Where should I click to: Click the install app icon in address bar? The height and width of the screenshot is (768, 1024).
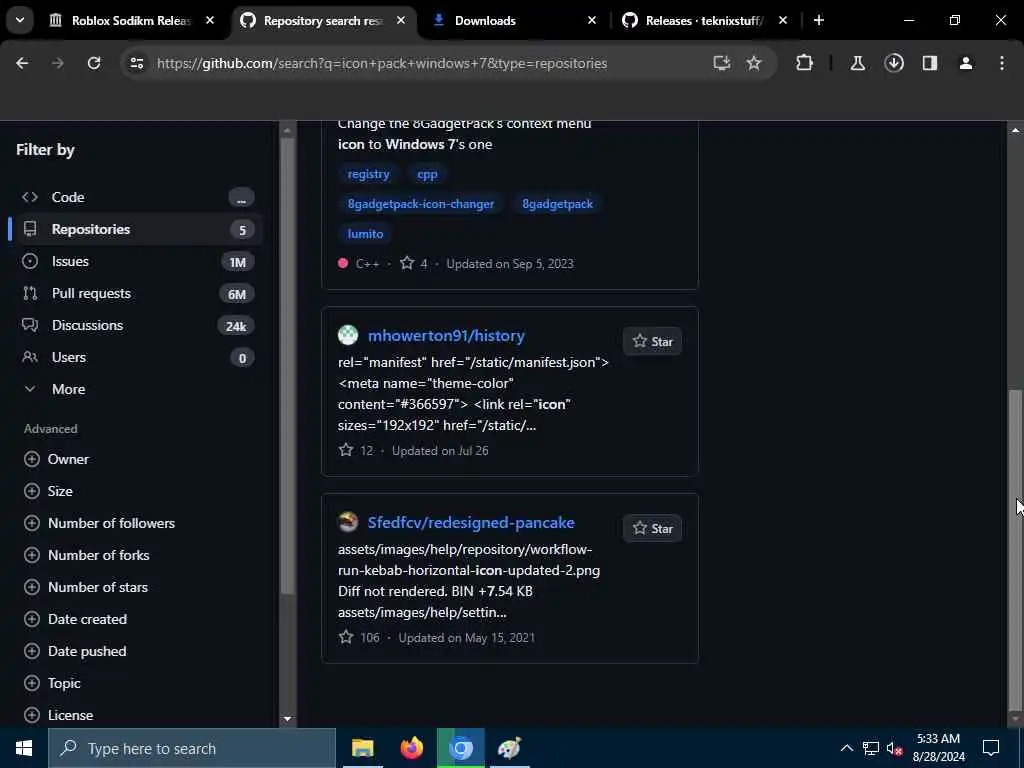(x=721, y=63)
